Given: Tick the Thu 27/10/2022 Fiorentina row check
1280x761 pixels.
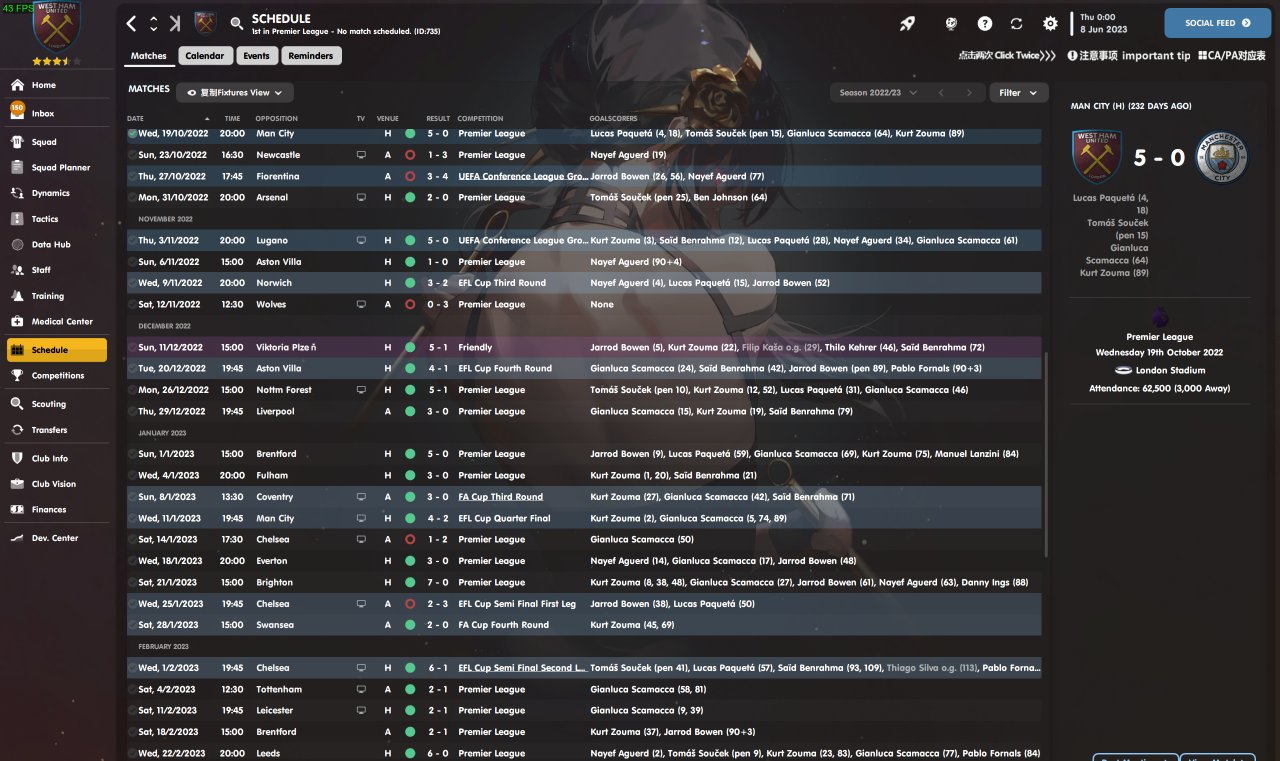Looking at the screenshot, I should click(132, 176).
